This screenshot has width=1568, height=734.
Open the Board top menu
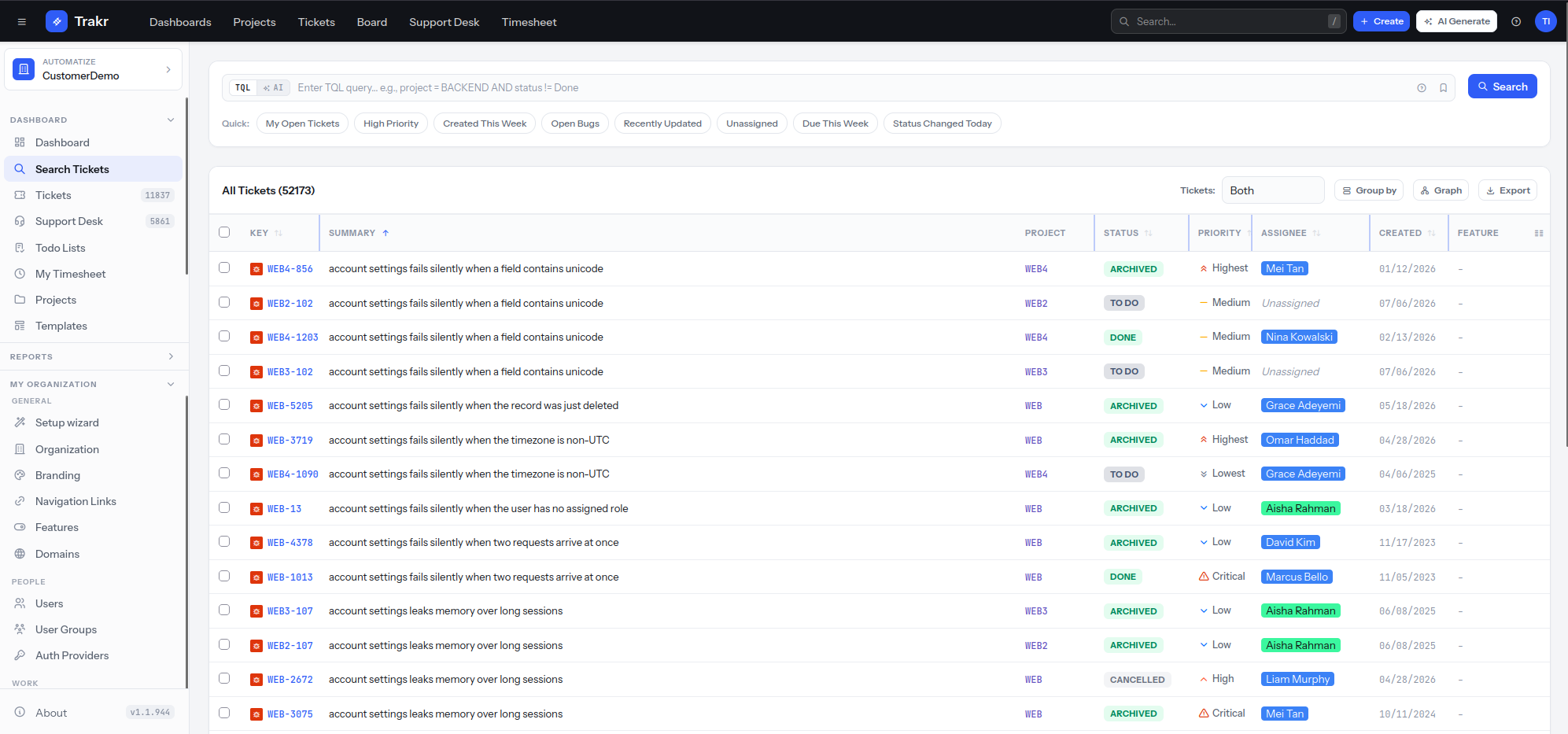[372, 22]
